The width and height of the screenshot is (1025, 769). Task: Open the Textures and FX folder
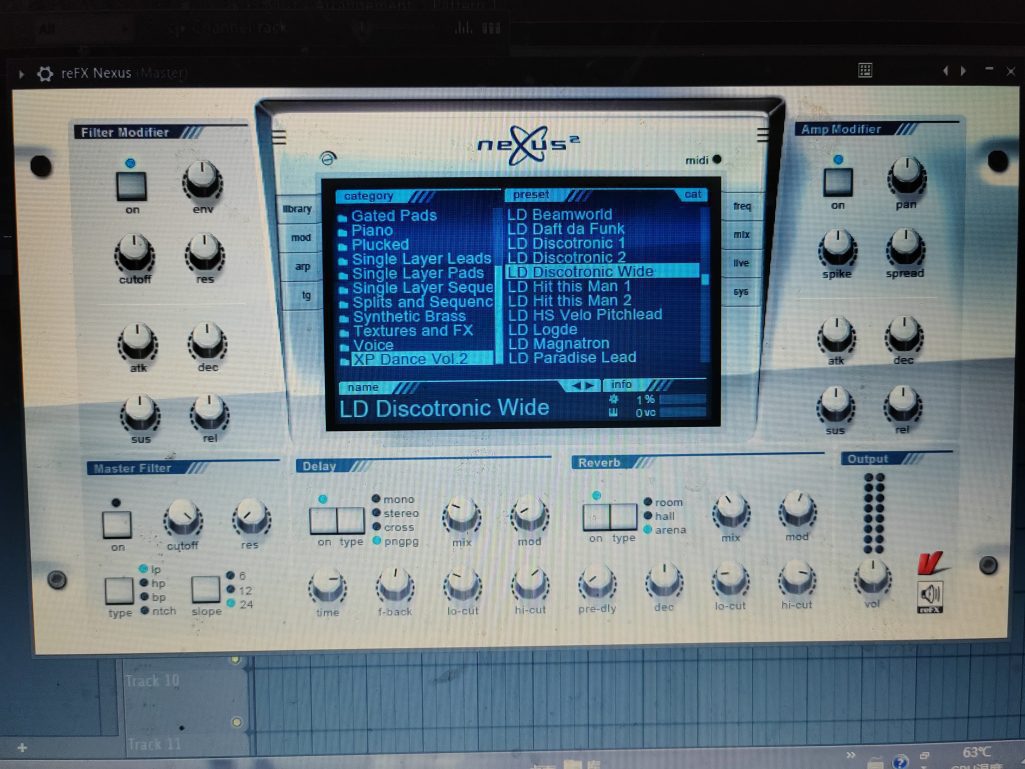(407, 331)
